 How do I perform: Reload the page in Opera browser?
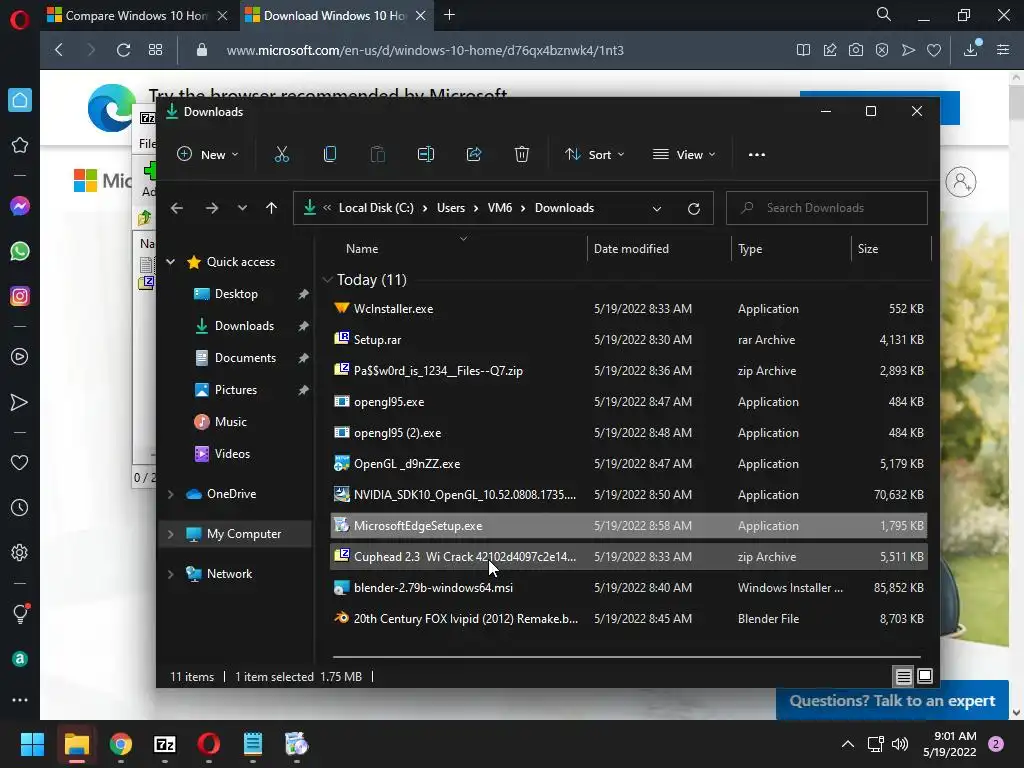pos(123,50)
